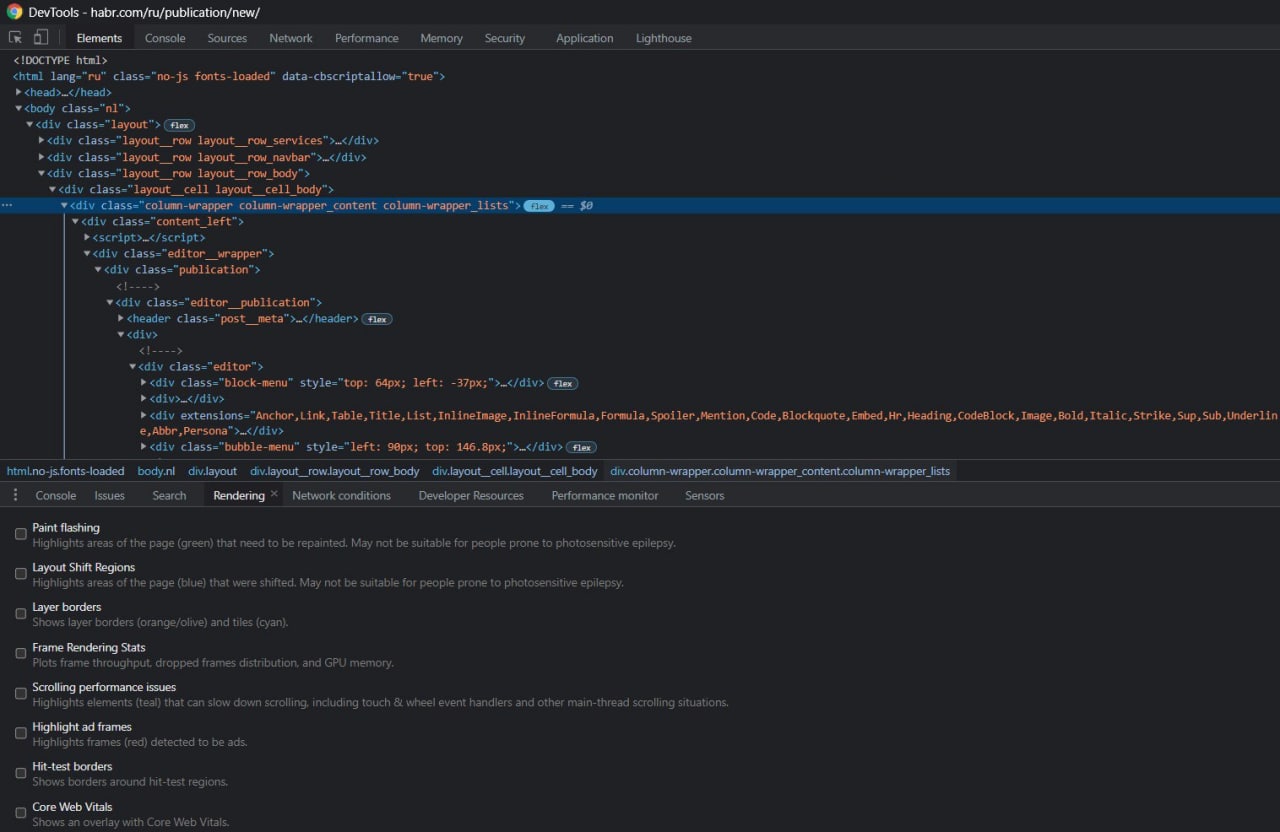
Task: Switch drawer to Issues tab
Action: click(110, 495)
